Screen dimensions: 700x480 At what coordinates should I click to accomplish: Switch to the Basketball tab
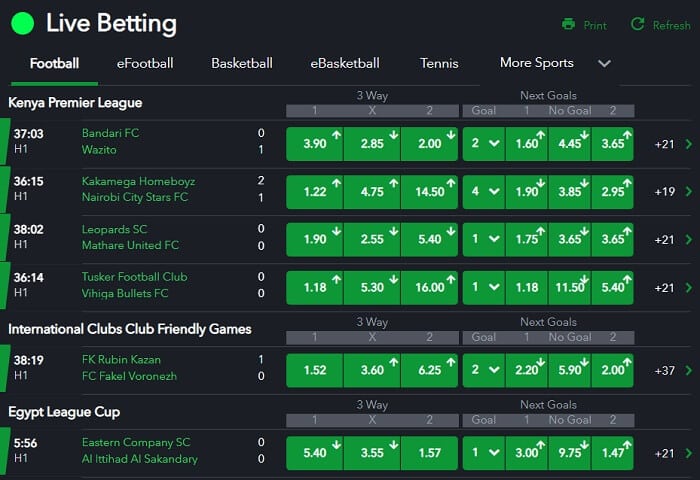242,63
